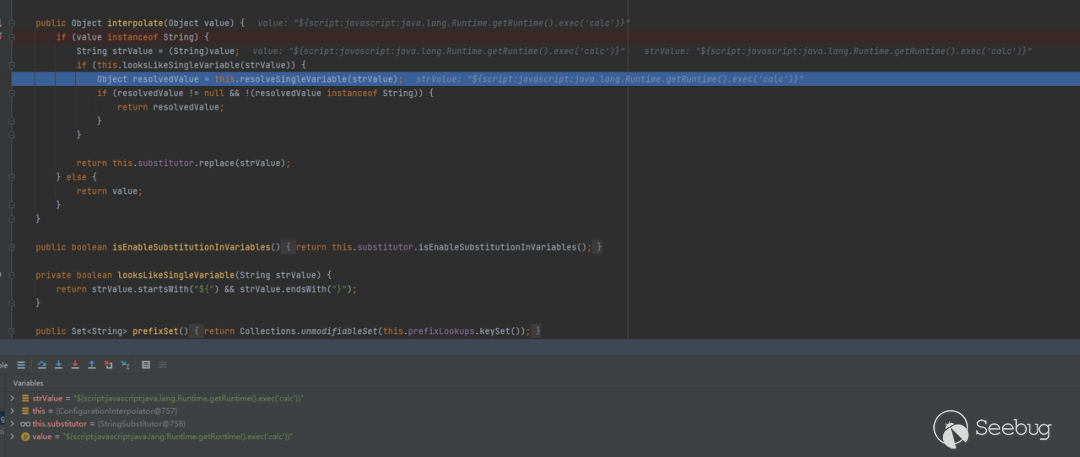The image size is (1080, 457).
Task: Click the Trace Current Stream Chain icon
Action: 164,365
